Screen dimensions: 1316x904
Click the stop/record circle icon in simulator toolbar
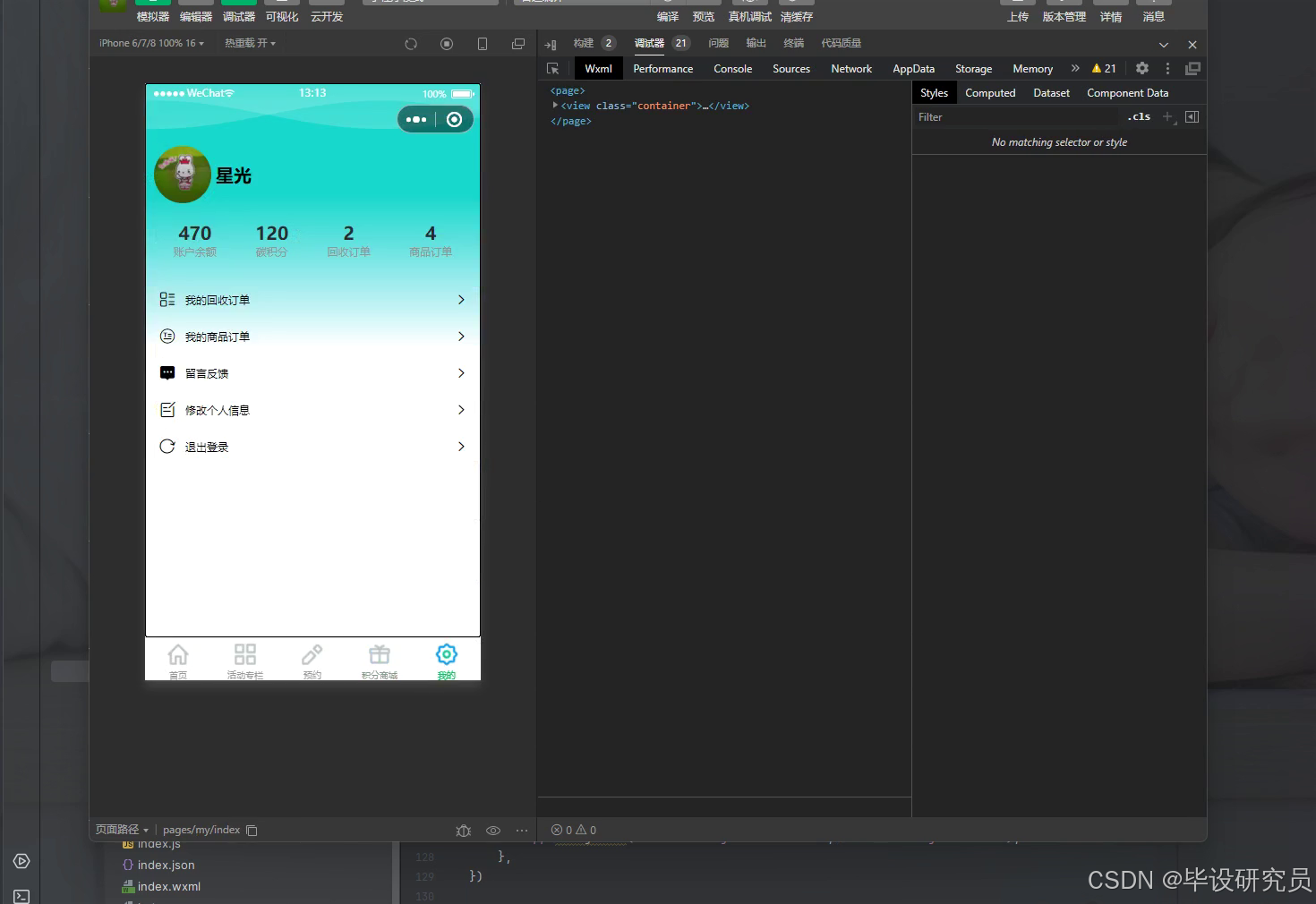pos(447,44)
